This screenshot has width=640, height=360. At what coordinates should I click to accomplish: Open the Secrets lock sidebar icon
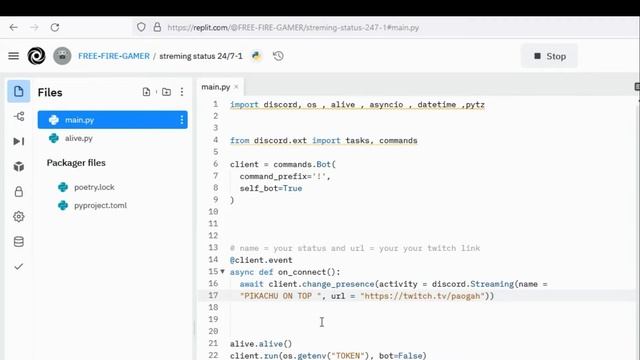pos(19,191)
